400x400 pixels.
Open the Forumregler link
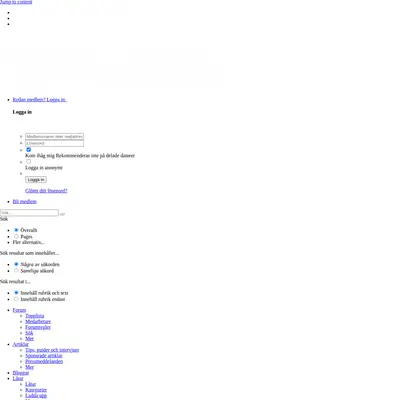tap(38, 327)
